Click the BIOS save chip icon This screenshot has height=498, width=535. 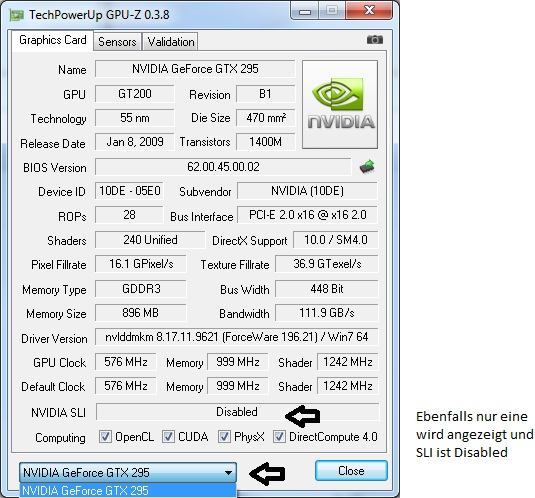[x=367, y=167]
